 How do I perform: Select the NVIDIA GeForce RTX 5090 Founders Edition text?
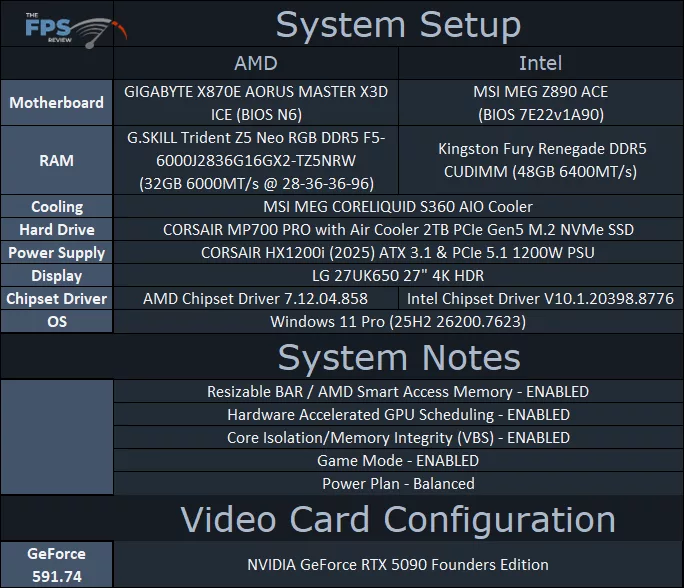(398, 565)
